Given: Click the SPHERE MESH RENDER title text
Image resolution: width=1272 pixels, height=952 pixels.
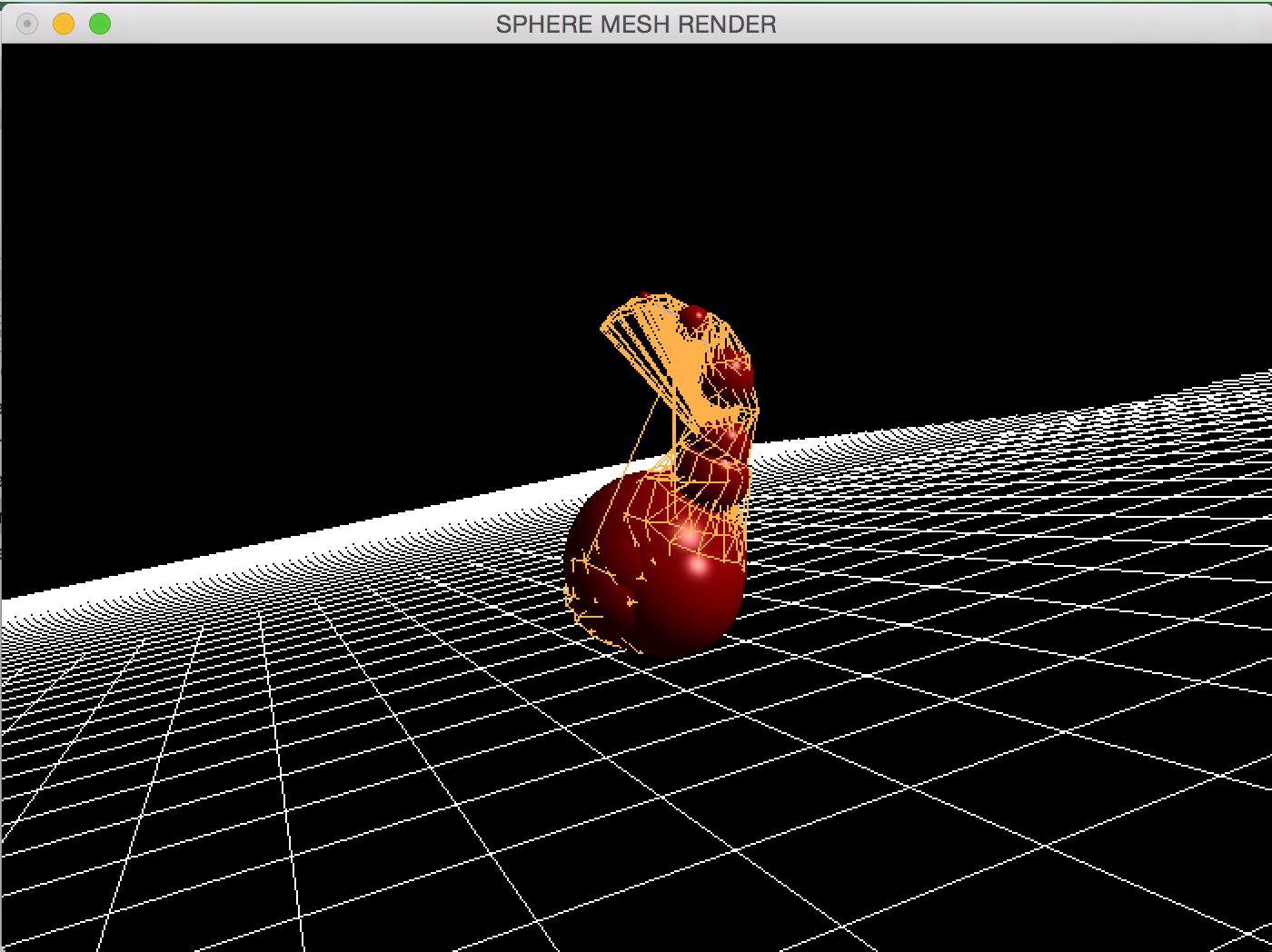Looking at the screenshot, I should [x=636, y=25].
